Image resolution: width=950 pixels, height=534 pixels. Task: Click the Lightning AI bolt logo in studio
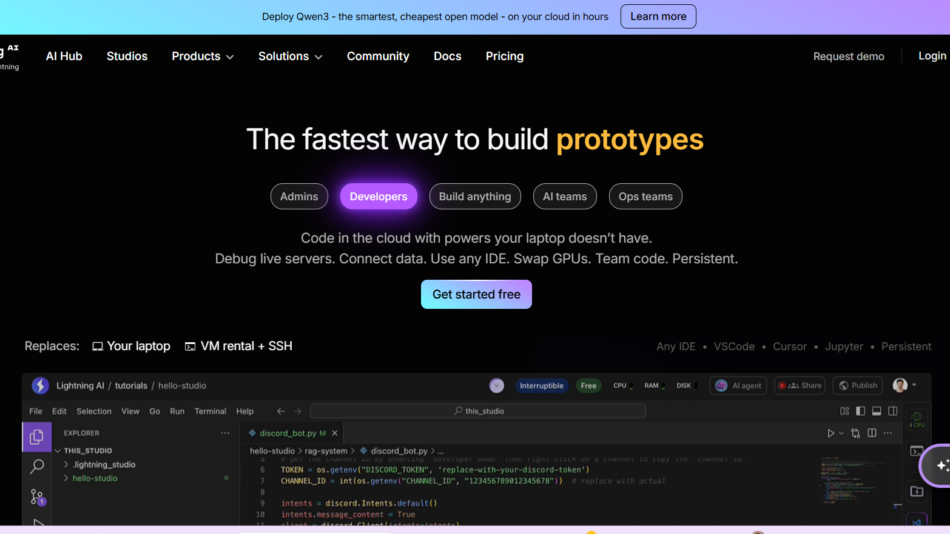(40, 385)
